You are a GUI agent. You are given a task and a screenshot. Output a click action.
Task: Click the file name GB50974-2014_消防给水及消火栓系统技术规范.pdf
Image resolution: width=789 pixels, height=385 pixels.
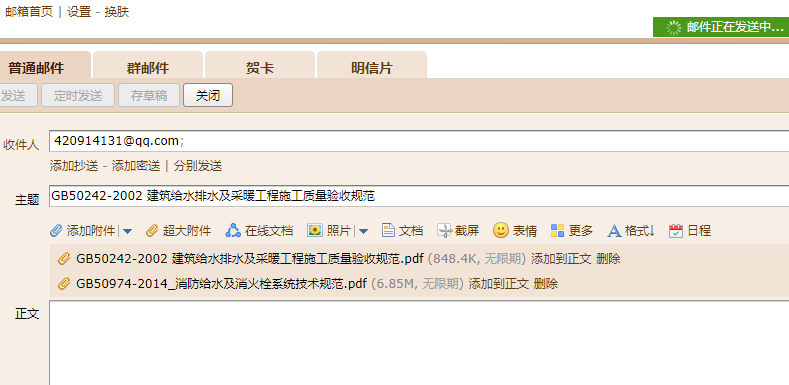pos(221,284)
